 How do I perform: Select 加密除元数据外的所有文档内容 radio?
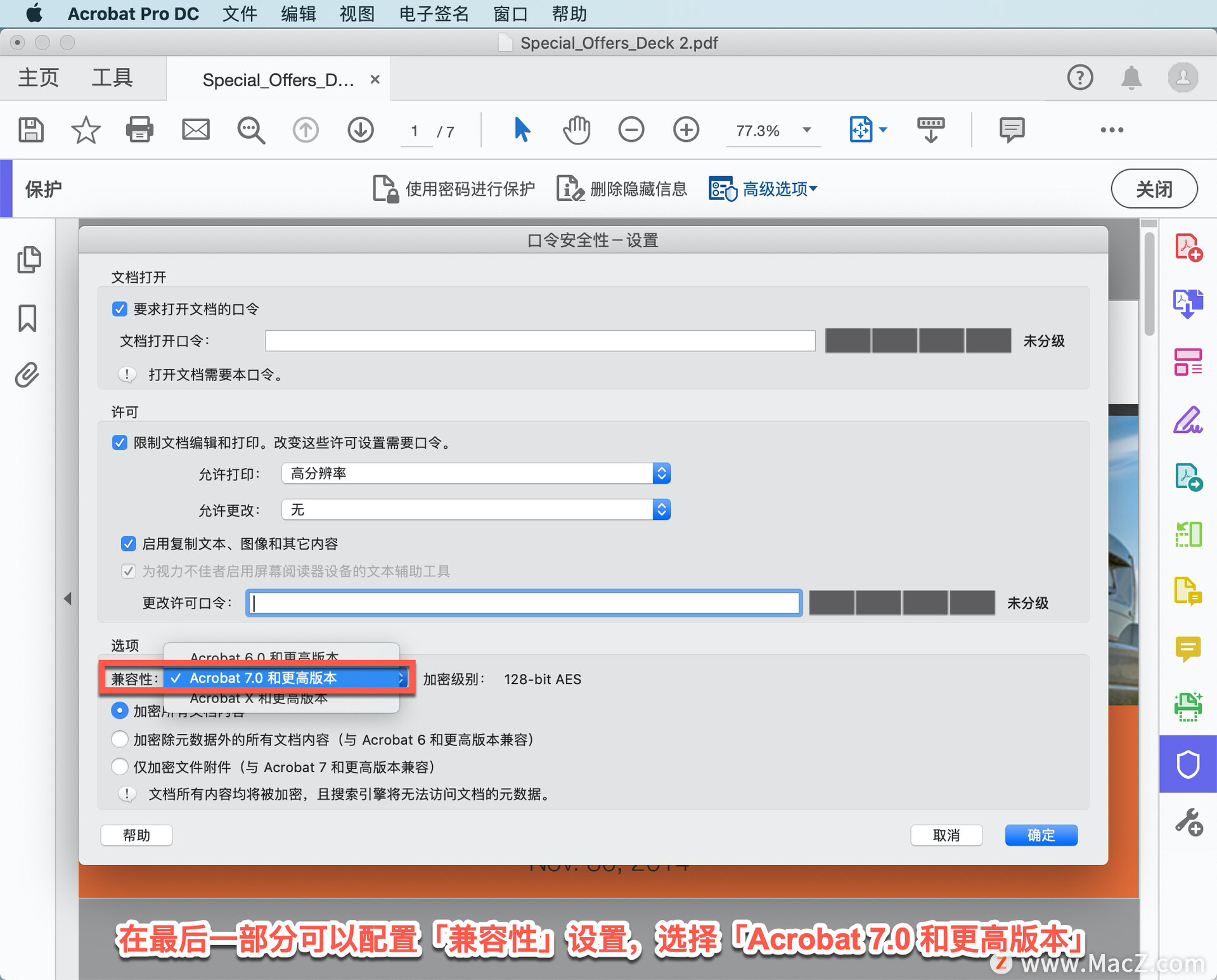pyautogui.click(x=119, y=739)
